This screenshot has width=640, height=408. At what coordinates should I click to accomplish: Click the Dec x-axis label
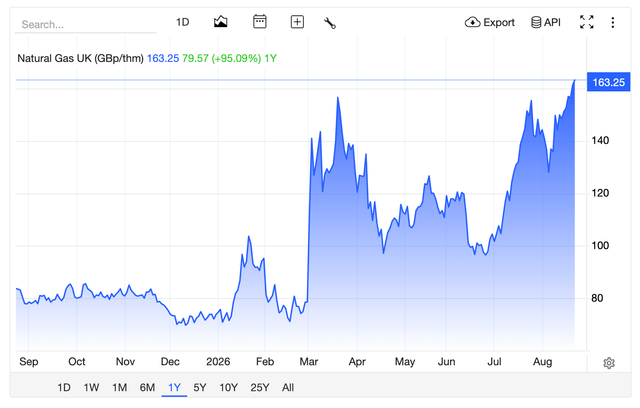click(x=170, y=361)
